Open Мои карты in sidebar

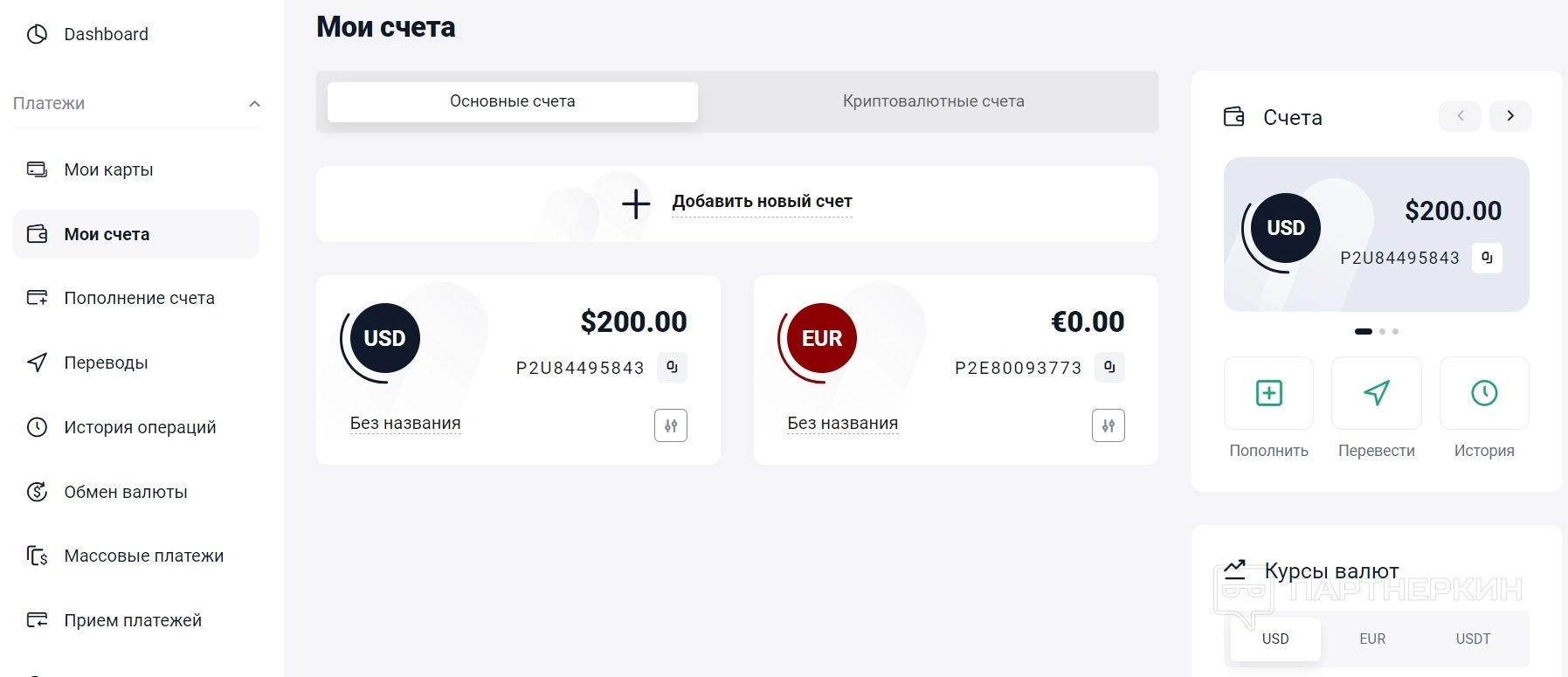coord(108,169)
